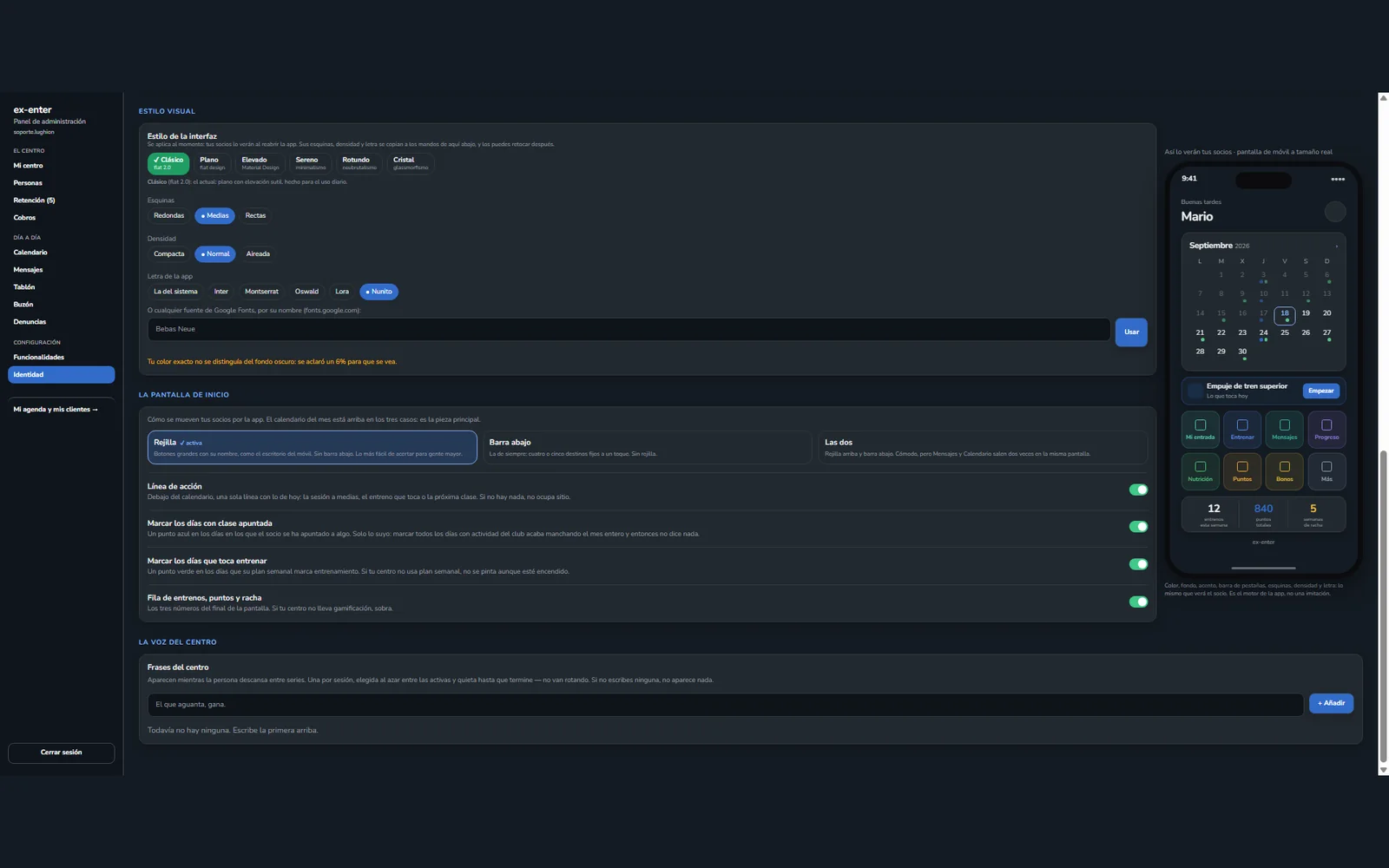Select day 18 in the preview calendar

click(x=1285, y=315)
